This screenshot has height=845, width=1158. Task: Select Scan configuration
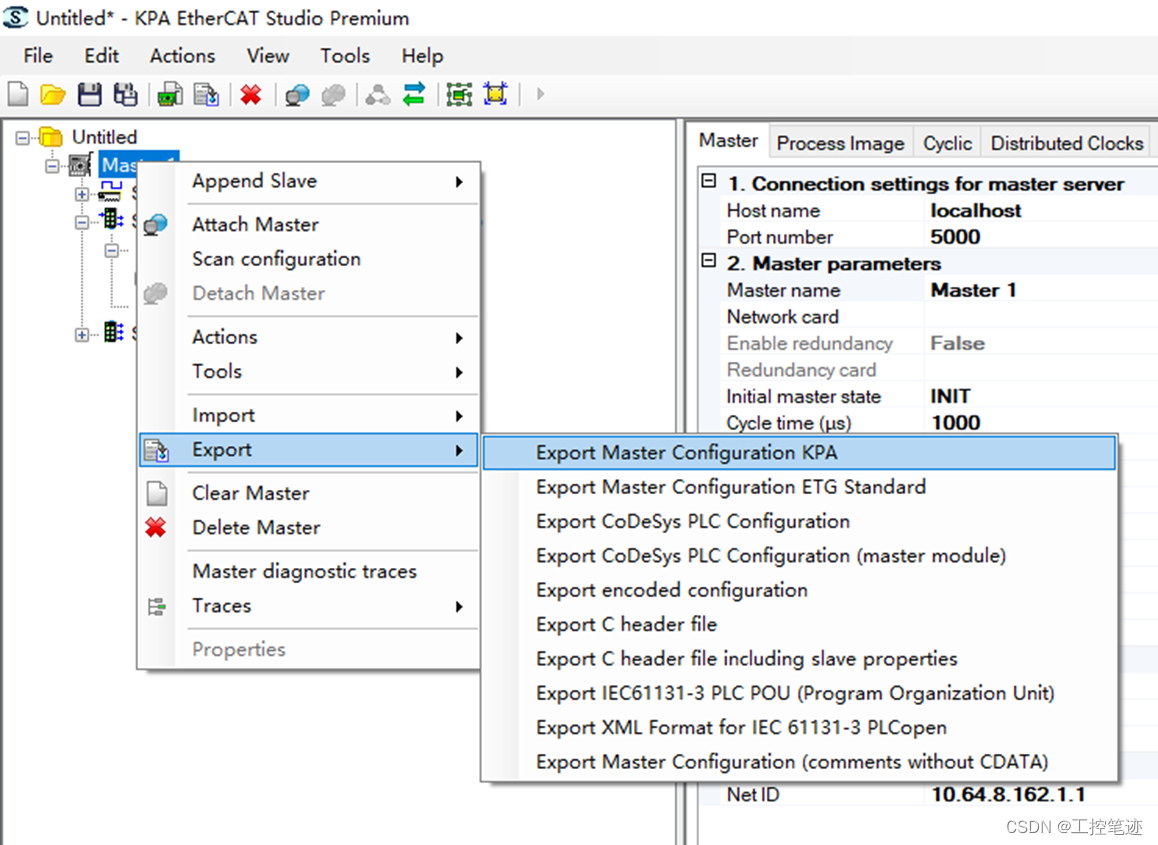(309, 259)
